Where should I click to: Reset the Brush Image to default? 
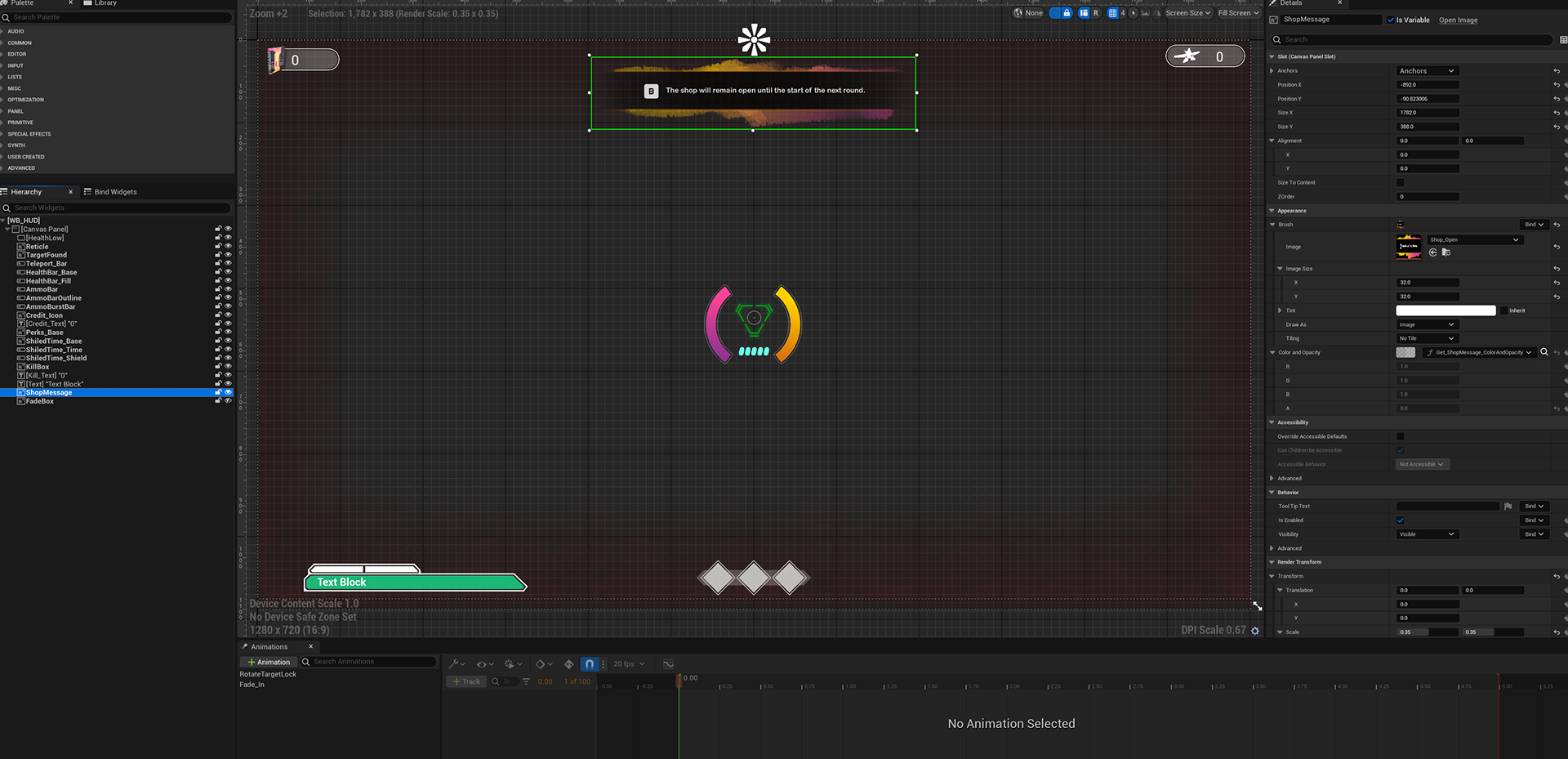click(1557, 247)
